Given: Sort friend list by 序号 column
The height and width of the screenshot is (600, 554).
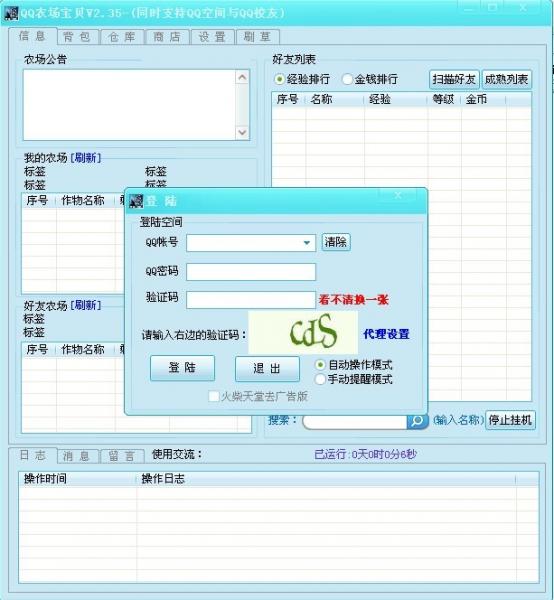Looking at the screenshot, I should pyautogui.click(x=288, y=99).
